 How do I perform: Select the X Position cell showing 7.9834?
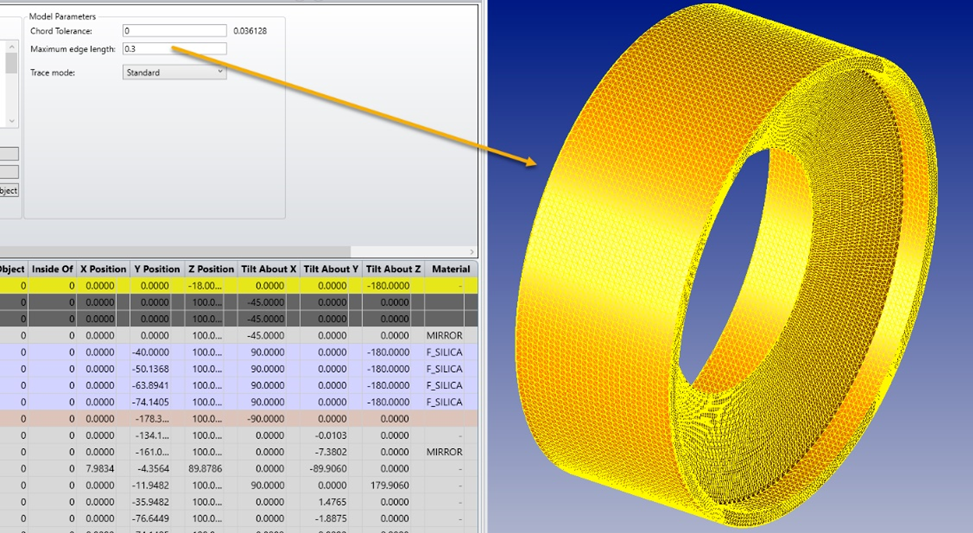pyautogui.click(x=103, y=468)
